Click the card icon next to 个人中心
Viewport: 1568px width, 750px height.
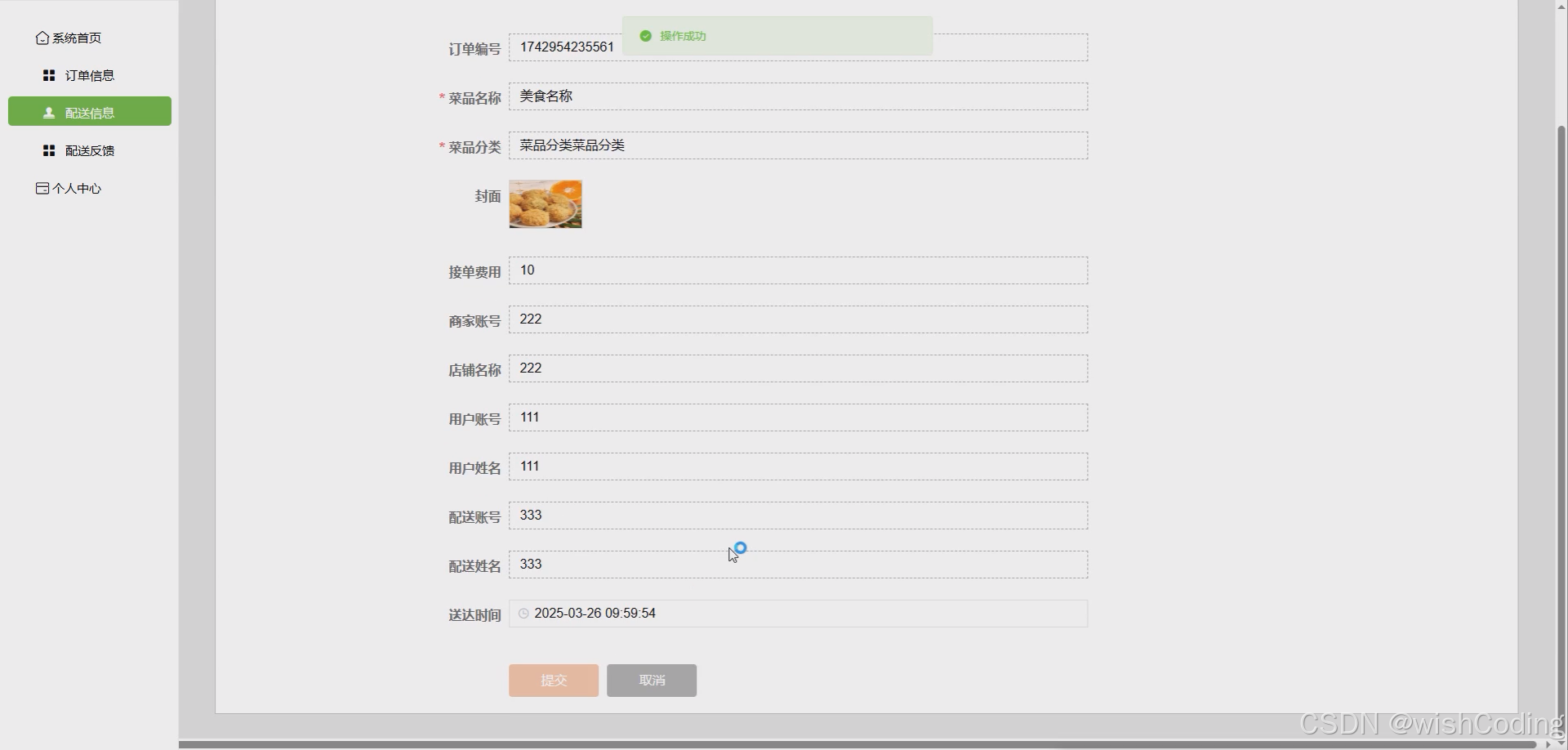pyautogui.click(x=42, y=187)
